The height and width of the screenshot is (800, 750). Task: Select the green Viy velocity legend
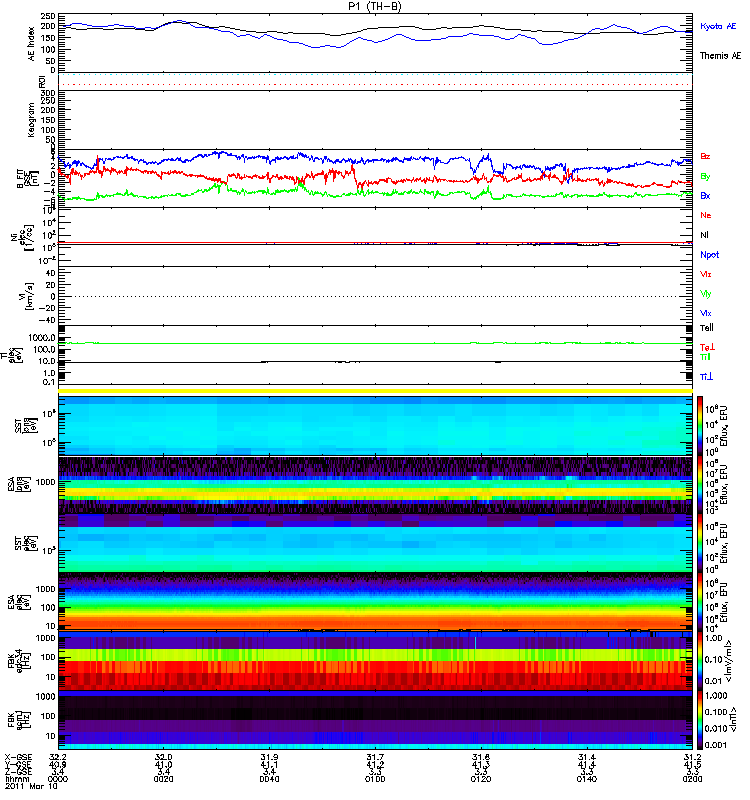(706, 293)
